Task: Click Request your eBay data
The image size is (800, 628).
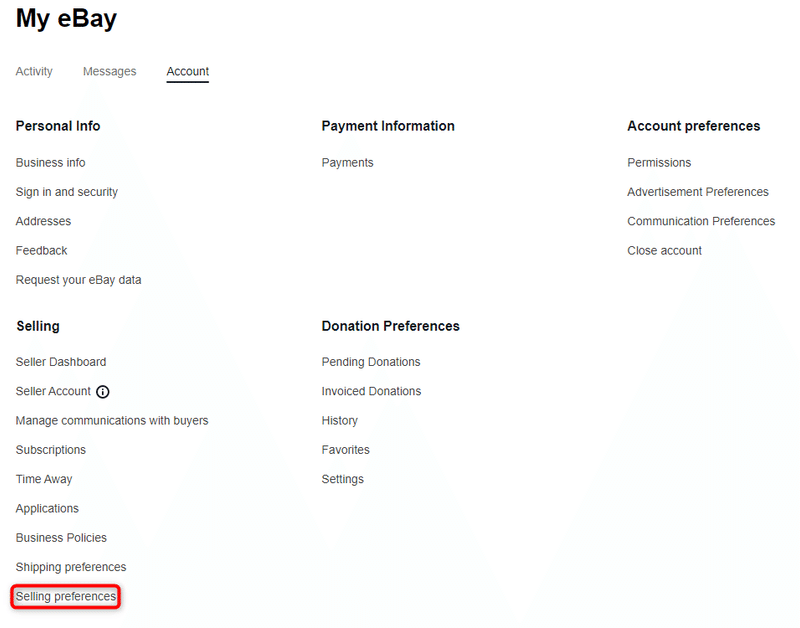Action: (79, 280)
